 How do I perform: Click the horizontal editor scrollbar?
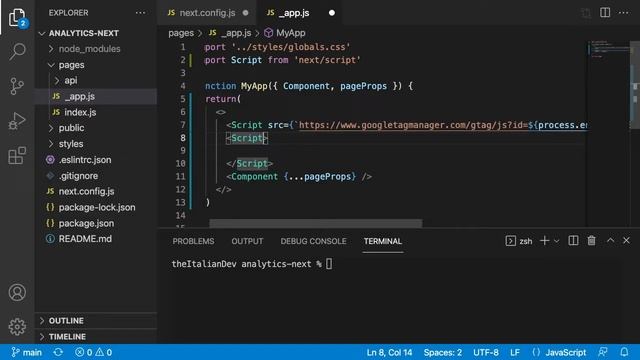(316, 223)
